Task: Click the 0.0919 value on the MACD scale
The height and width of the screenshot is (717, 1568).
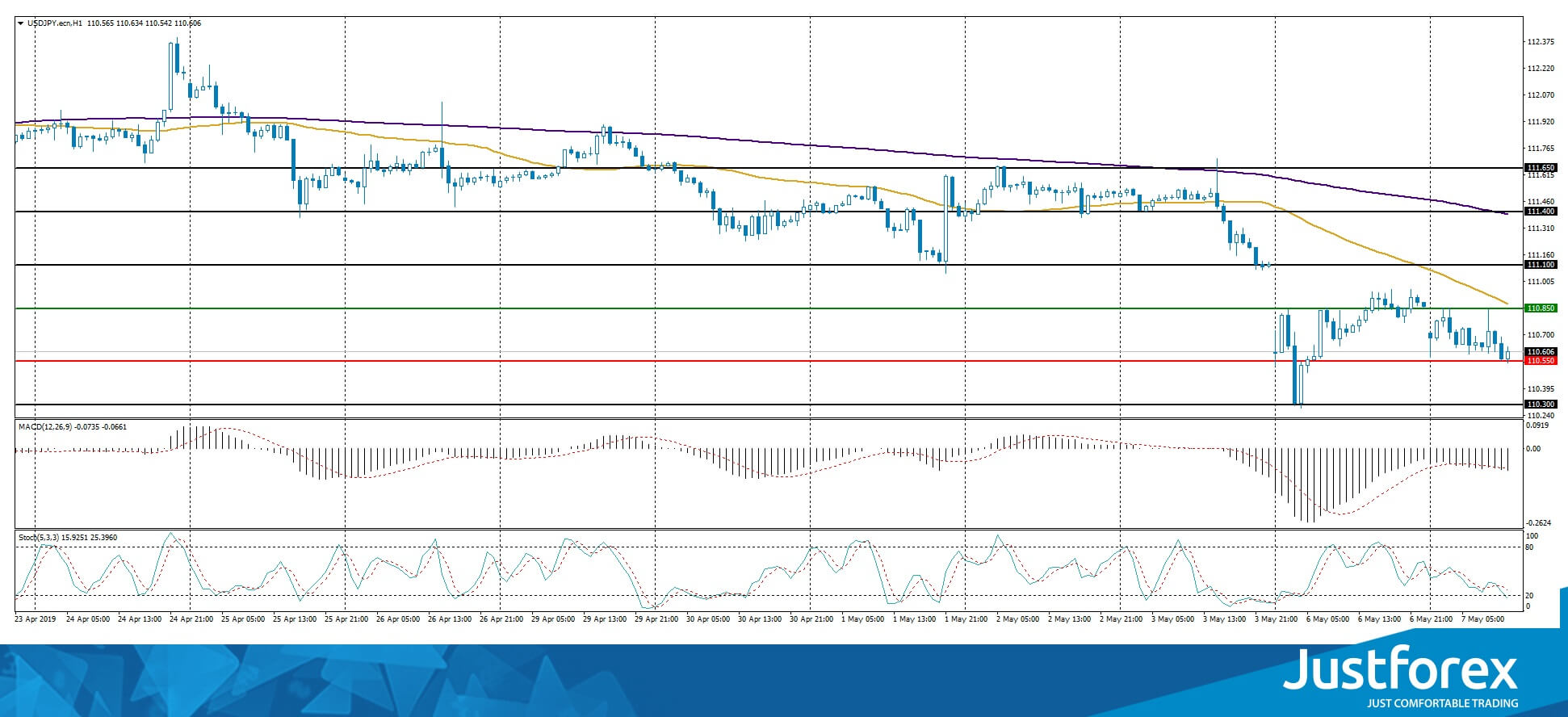Action: click(1538, 425)
